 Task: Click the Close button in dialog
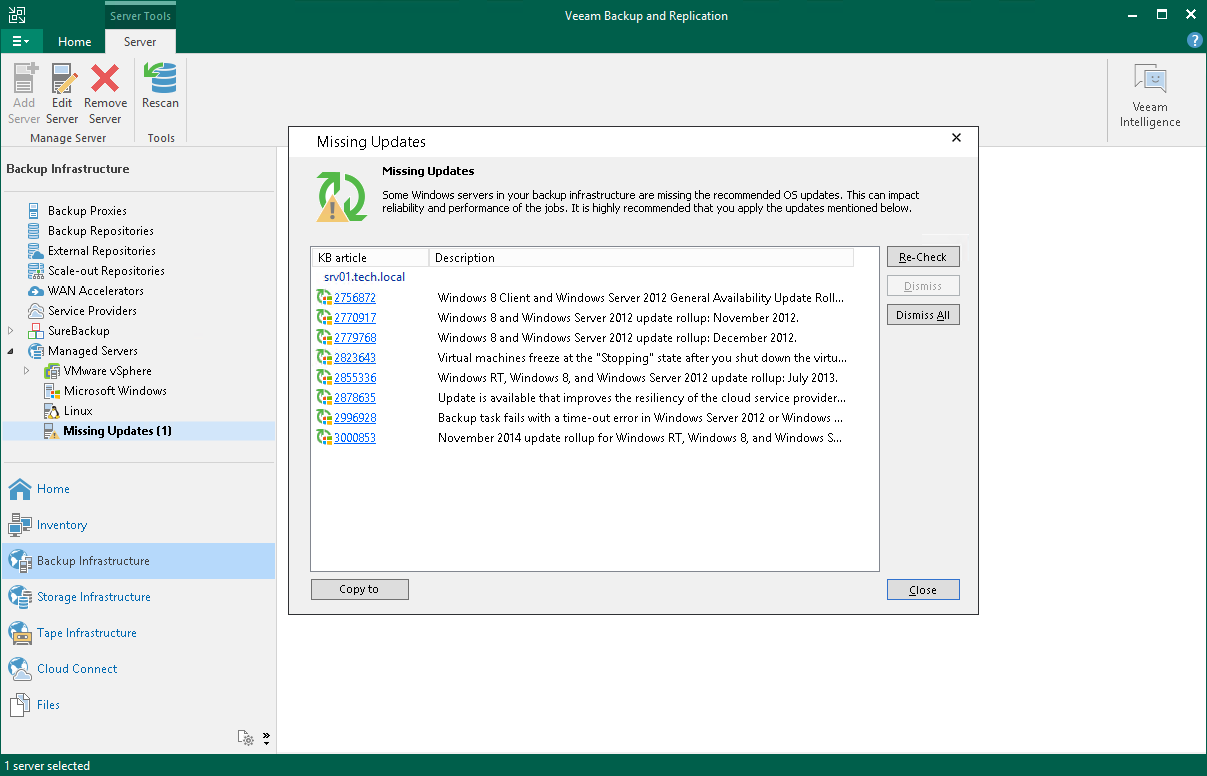coord(923,590)
